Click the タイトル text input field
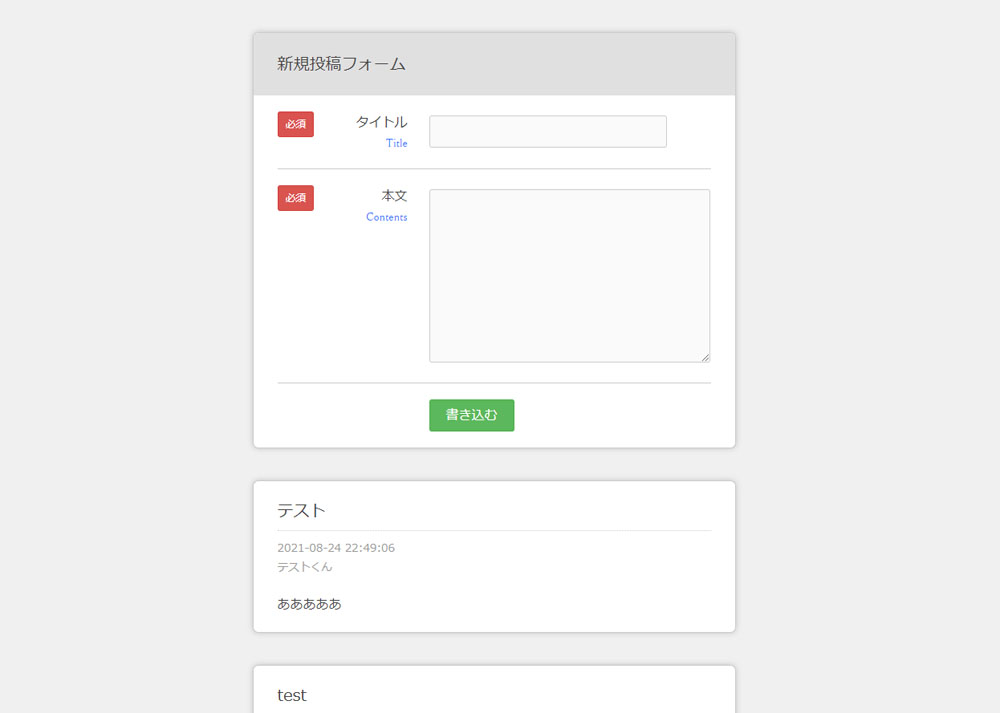 [548, 131]
